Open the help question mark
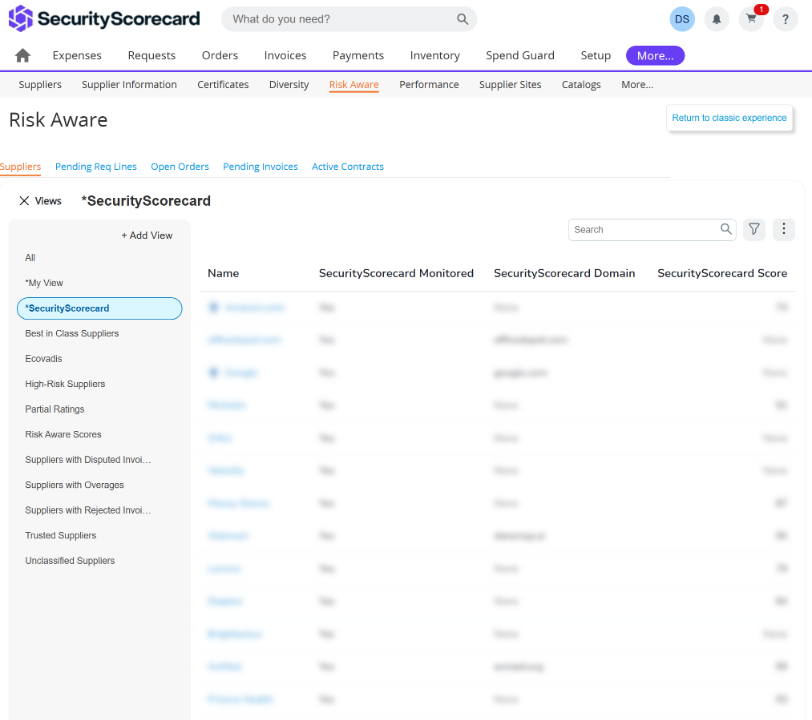This screenshot has width=812, height=720. (x=785, y=19)
